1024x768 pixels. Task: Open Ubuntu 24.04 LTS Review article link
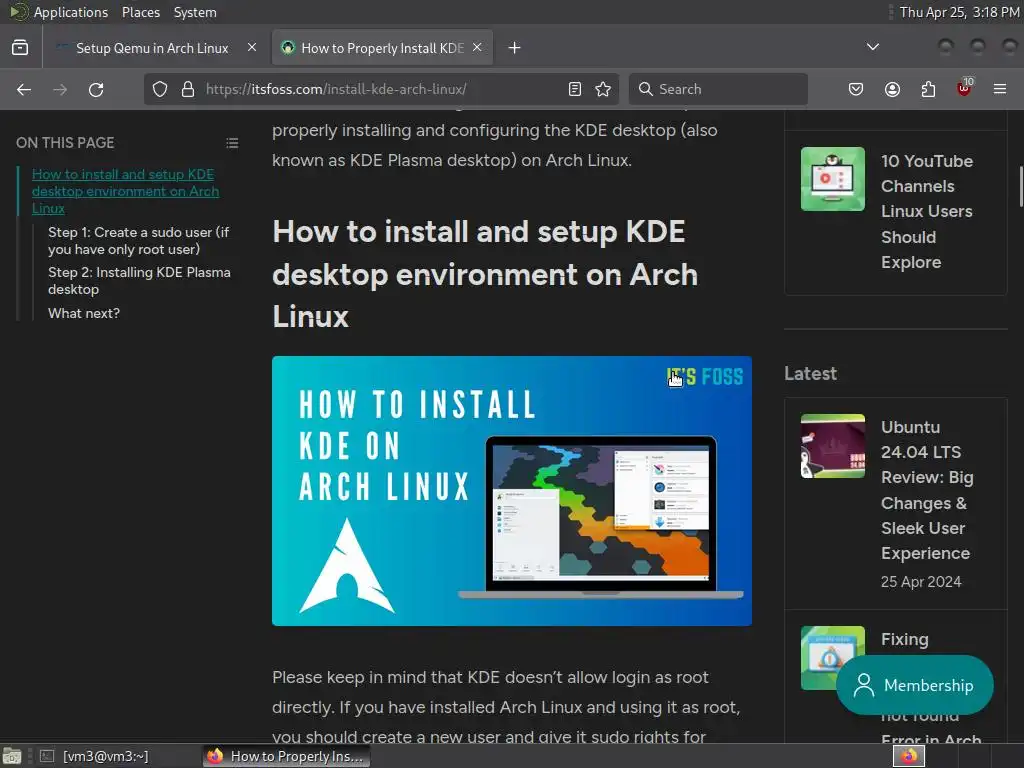pos(927,490)
